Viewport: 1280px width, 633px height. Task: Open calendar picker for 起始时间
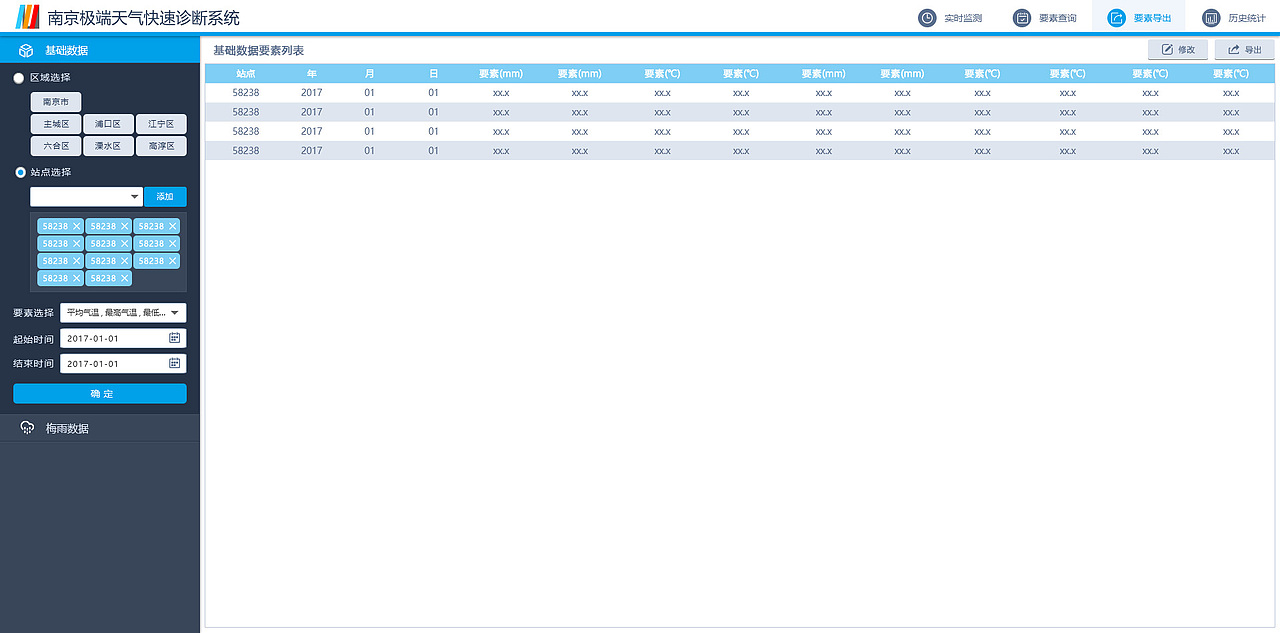(174, 338)
